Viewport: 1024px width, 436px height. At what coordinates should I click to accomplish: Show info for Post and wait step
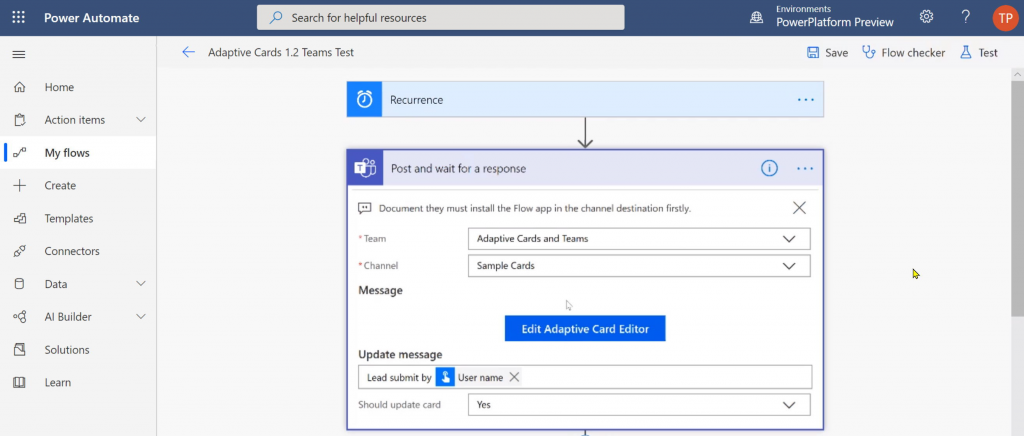click(x=769, y=168)
